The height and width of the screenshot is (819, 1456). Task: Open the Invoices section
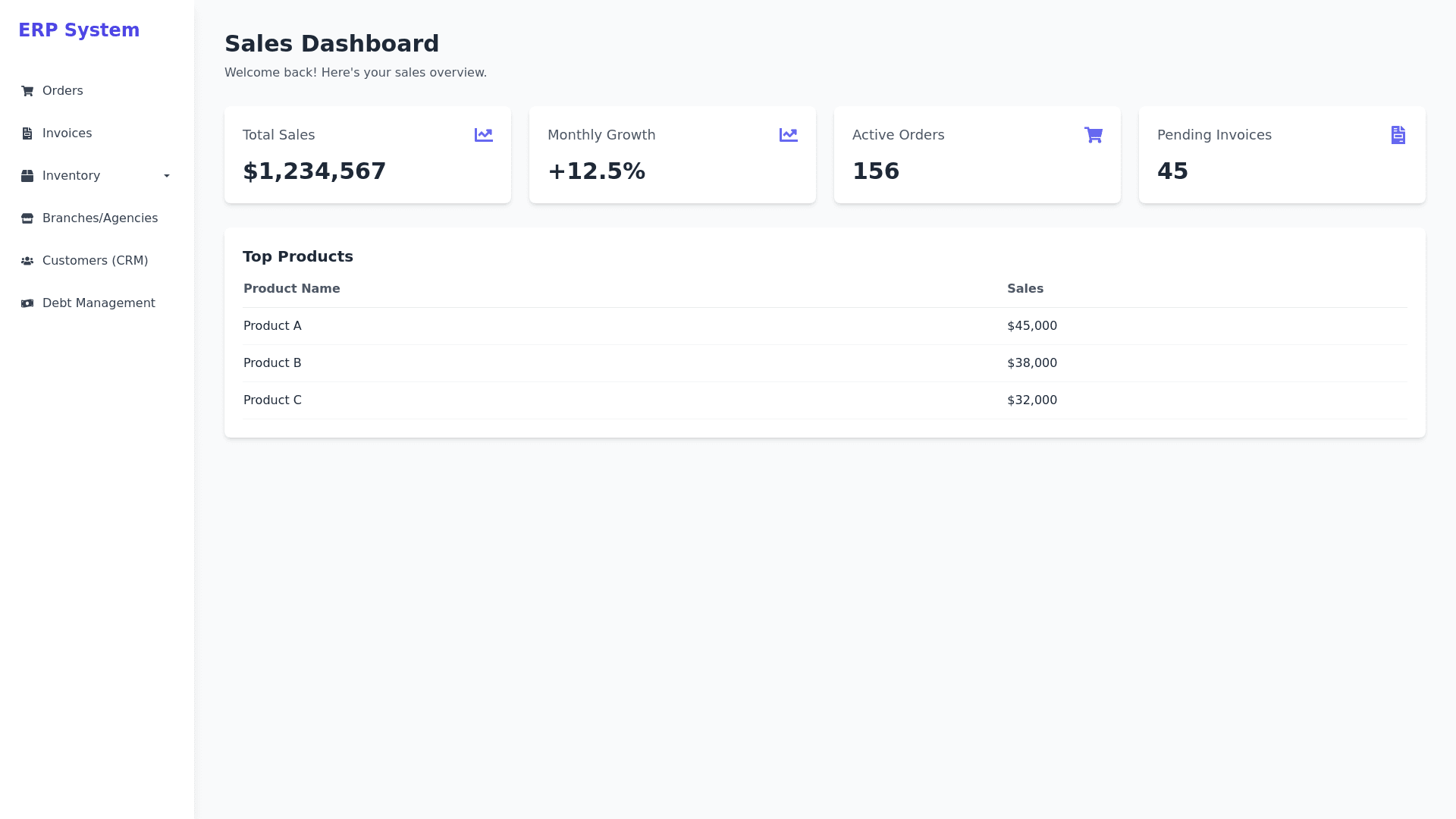67,133
